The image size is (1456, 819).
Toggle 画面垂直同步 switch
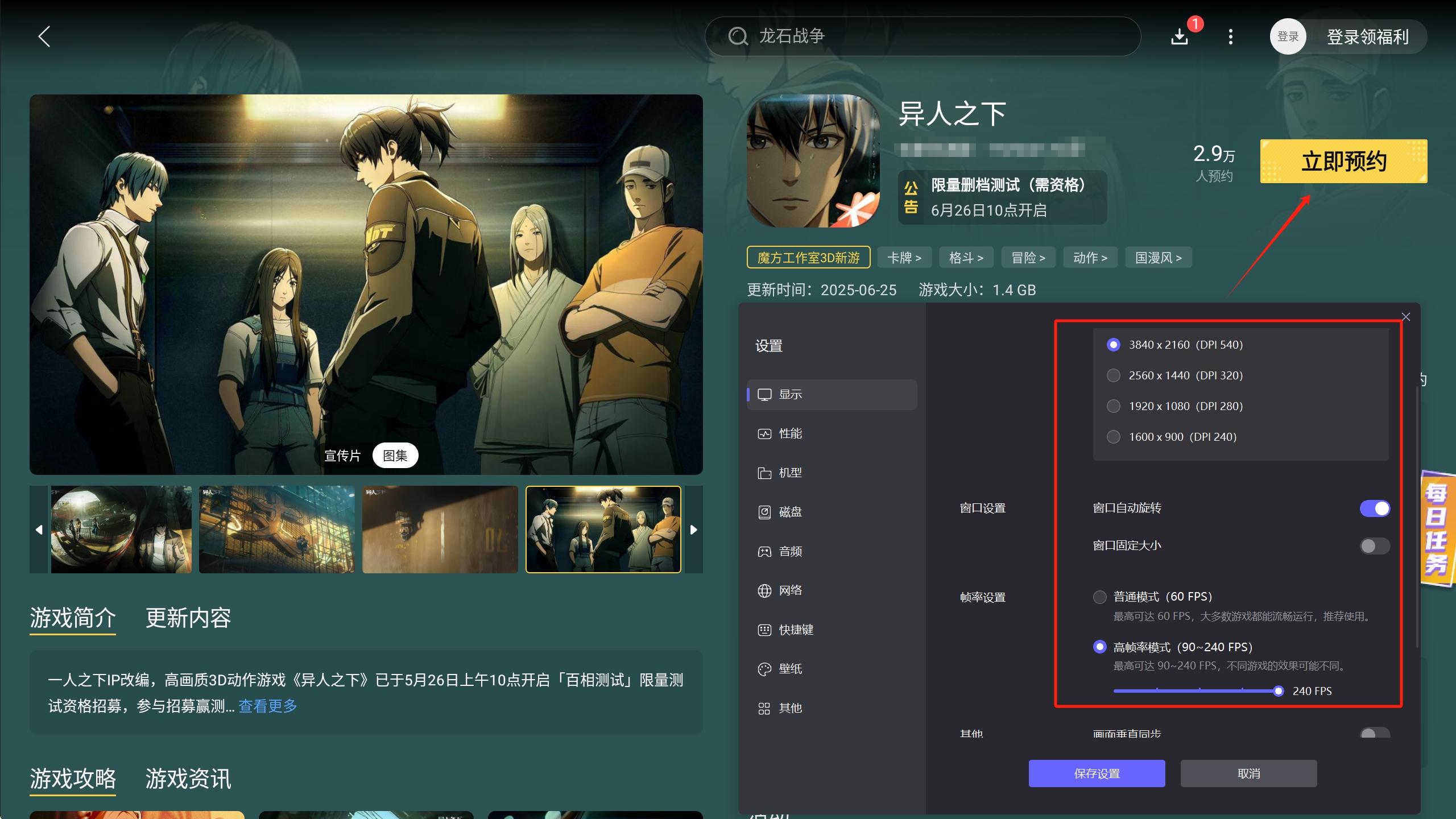point(1375,733)
